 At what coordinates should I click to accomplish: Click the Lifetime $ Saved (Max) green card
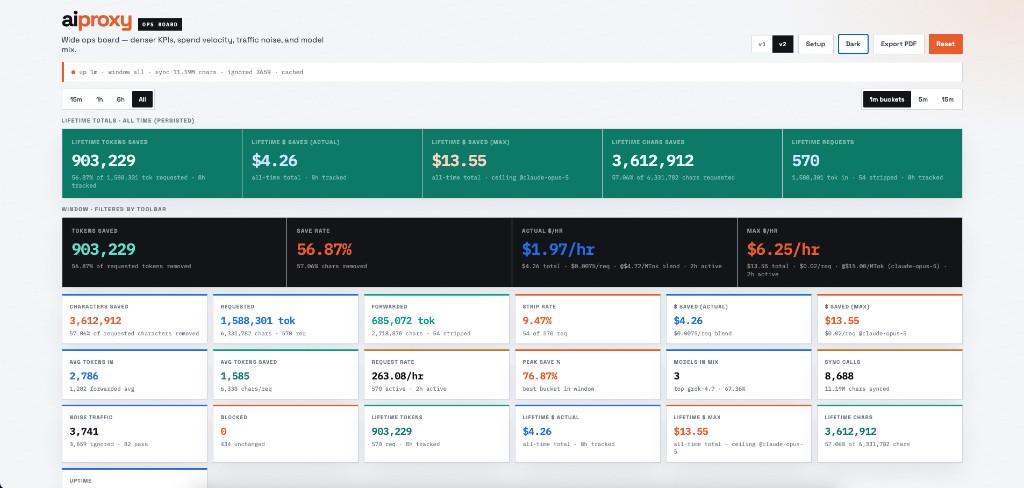[513, 163]
